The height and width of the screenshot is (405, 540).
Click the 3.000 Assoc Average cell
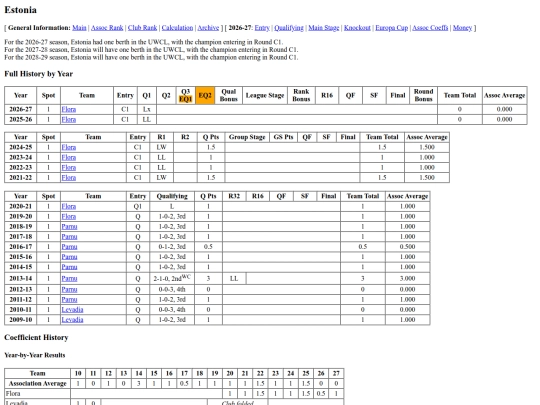[x=407, y=278]
